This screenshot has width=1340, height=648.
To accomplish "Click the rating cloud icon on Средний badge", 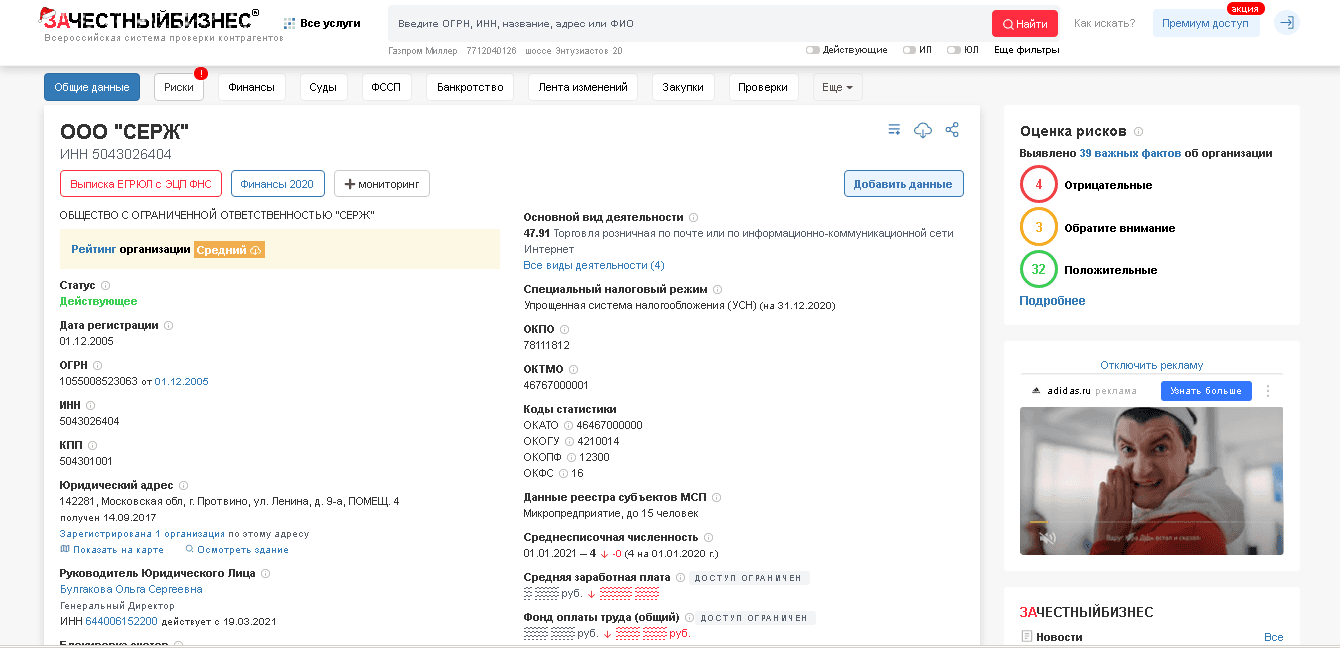I will point(256,250).
